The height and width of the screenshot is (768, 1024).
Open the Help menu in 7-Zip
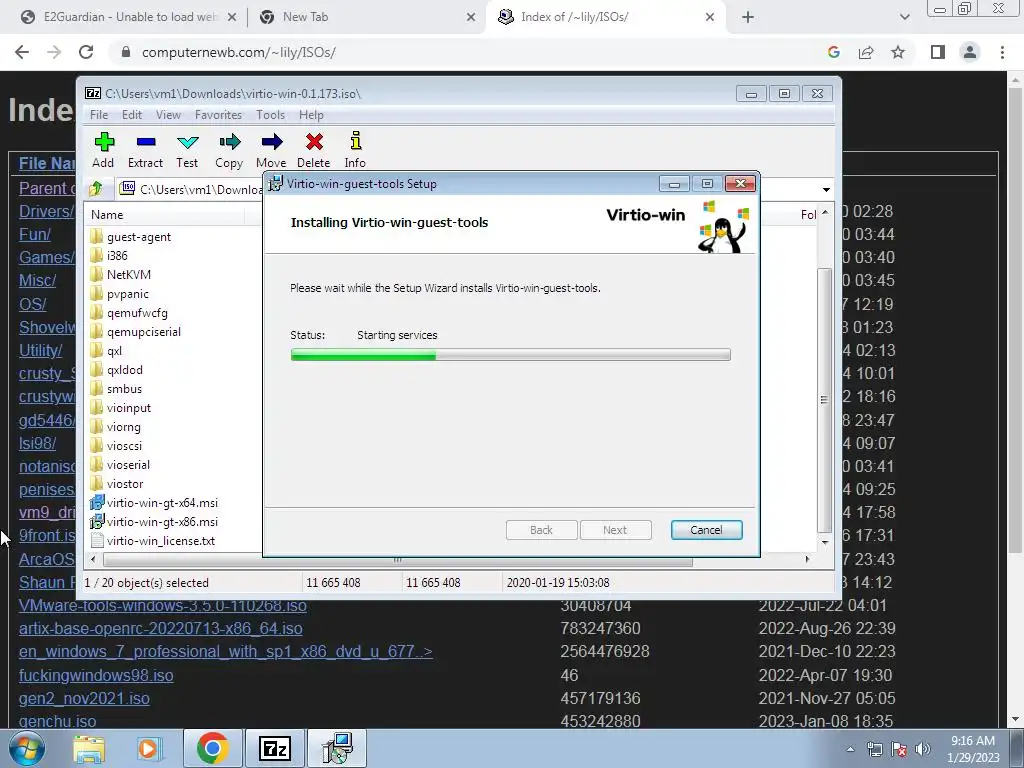[312, 115]
